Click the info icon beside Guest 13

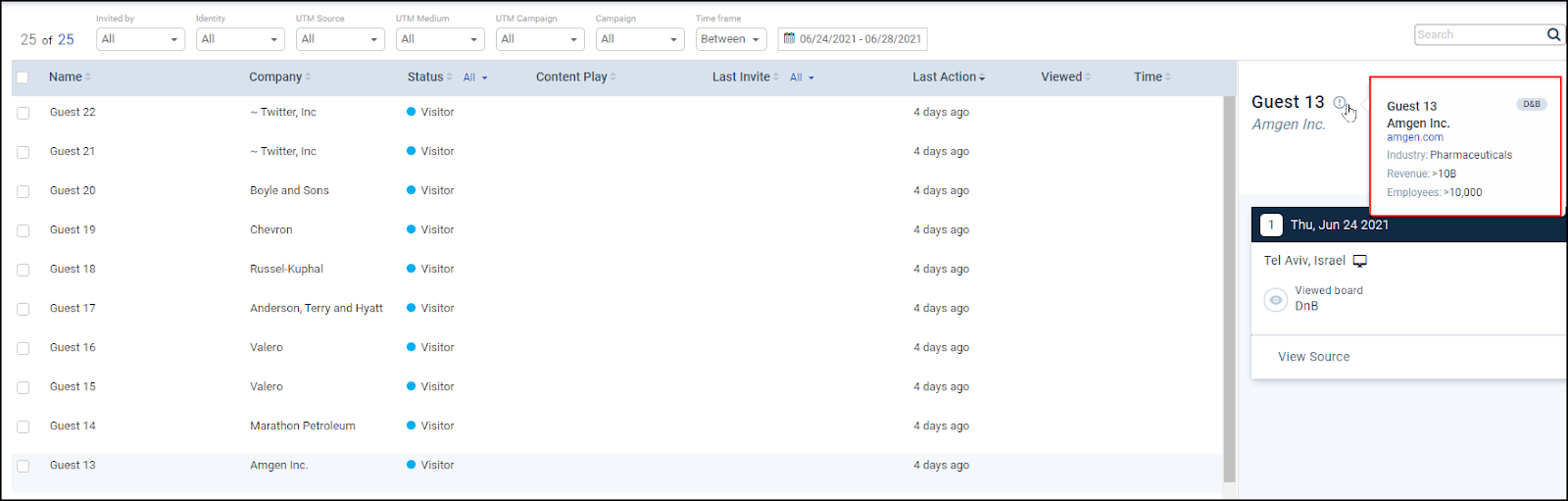[x=1340, y=103]
